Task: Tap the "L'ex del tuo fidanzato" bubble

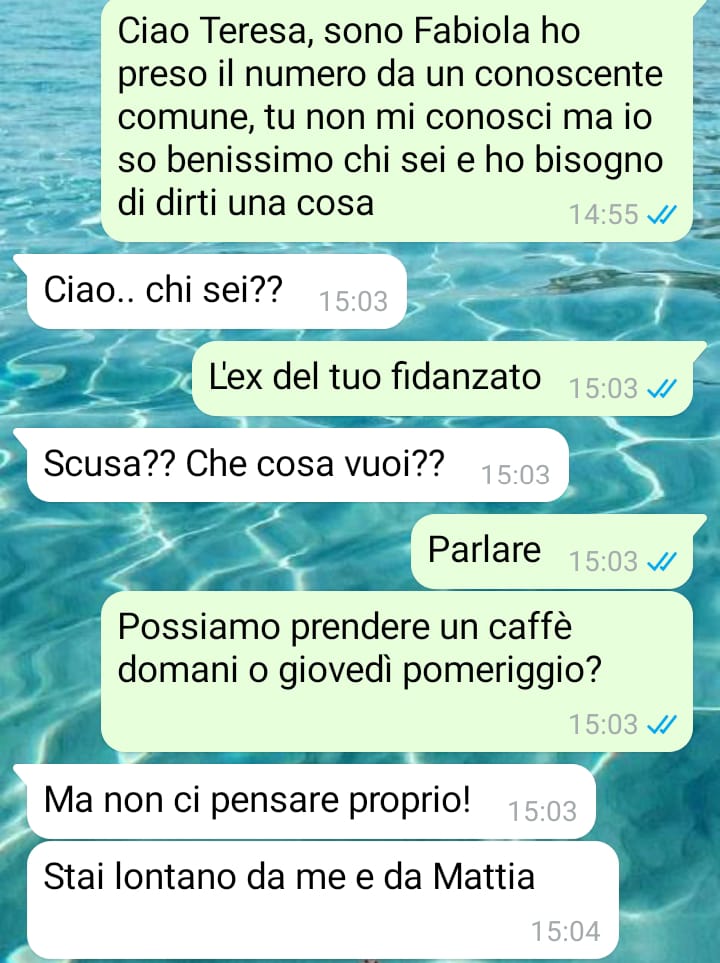Action: 442,378
